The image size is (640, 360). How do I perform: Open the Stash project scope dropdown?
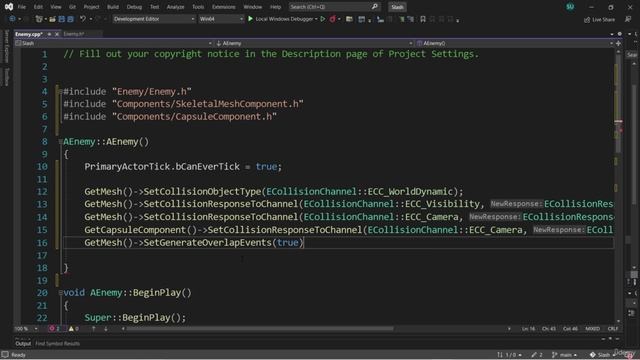tap(113, 43)
